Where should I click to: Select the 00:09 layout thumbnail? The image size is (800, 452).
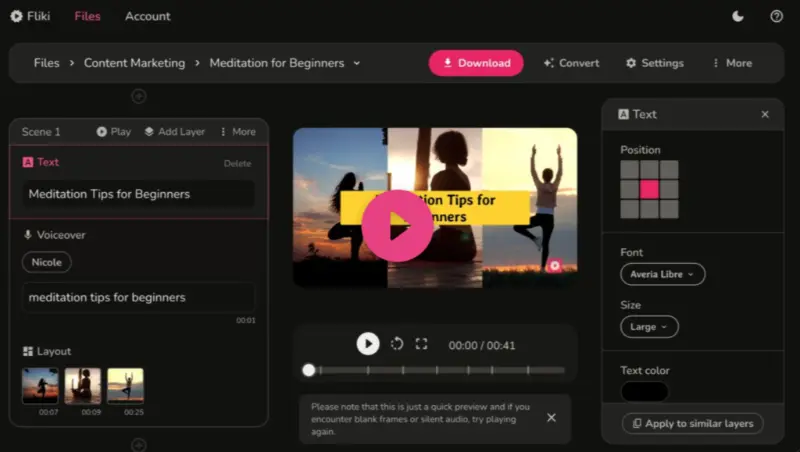(x=83, y=386)
